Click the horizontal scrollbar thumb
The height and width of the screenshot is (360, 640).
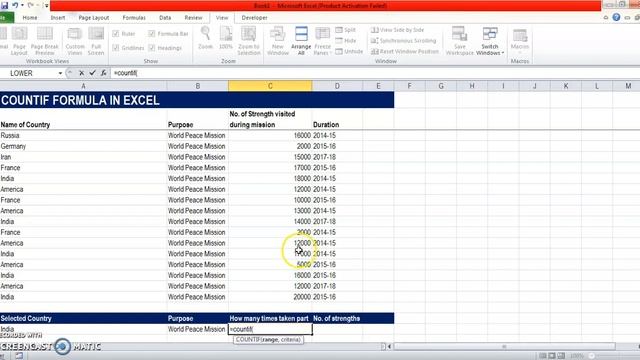(x=504, y=347)
